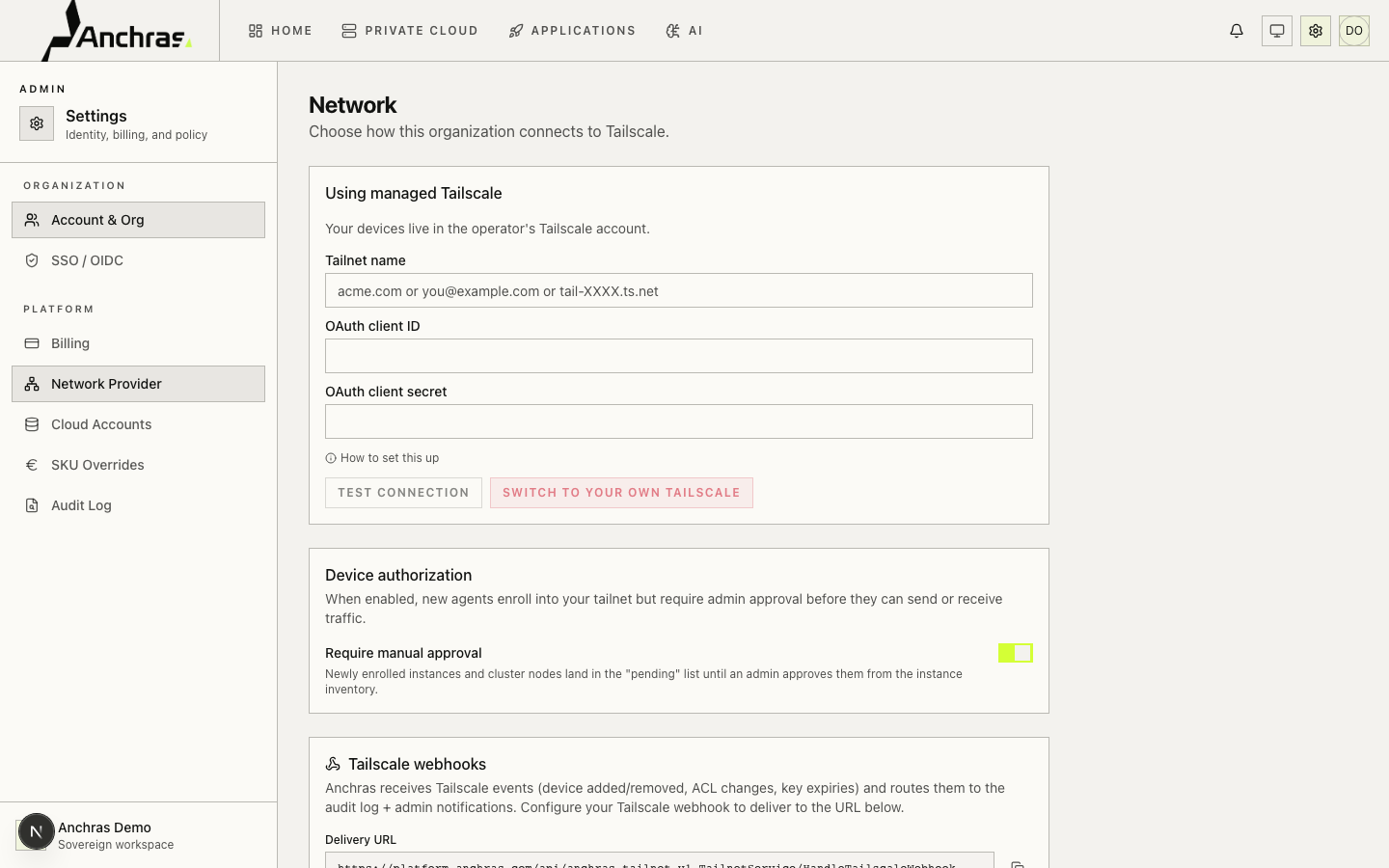Open notifications bell

[1237, 31]
